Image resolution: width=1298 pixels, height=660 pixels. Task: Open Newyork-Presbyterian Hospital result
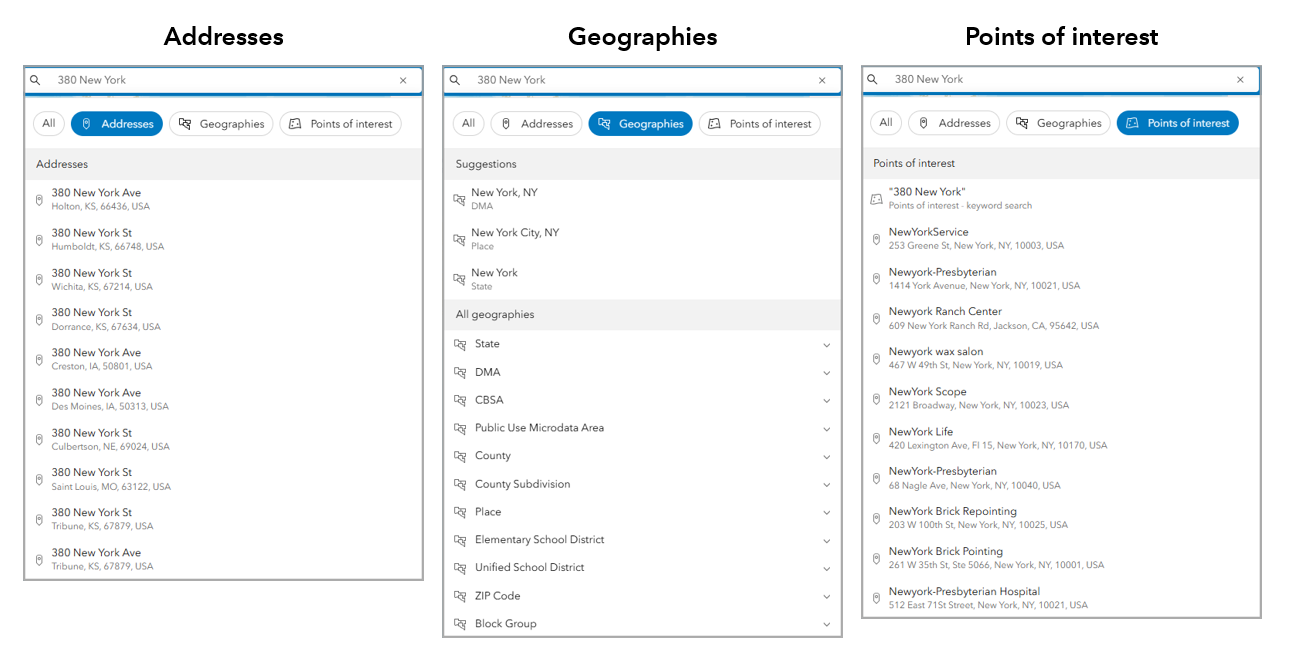coord(964,597)
